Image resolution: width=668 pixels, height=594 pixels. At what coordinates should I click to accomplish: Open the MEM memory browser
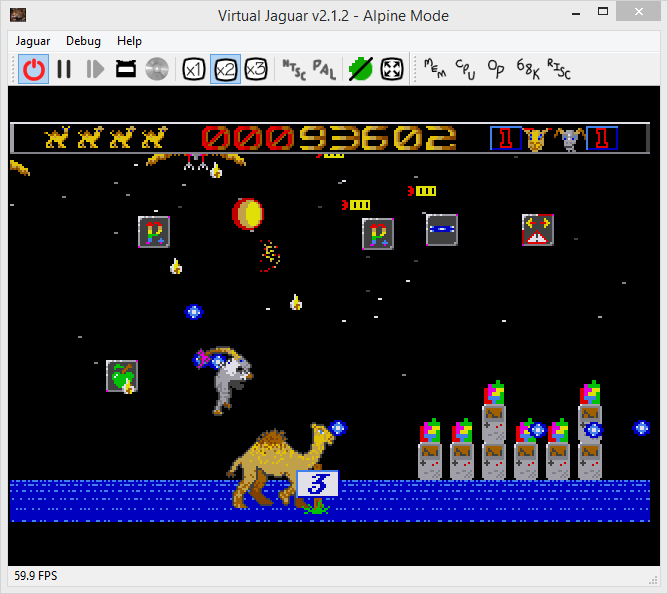coord(435,69)
